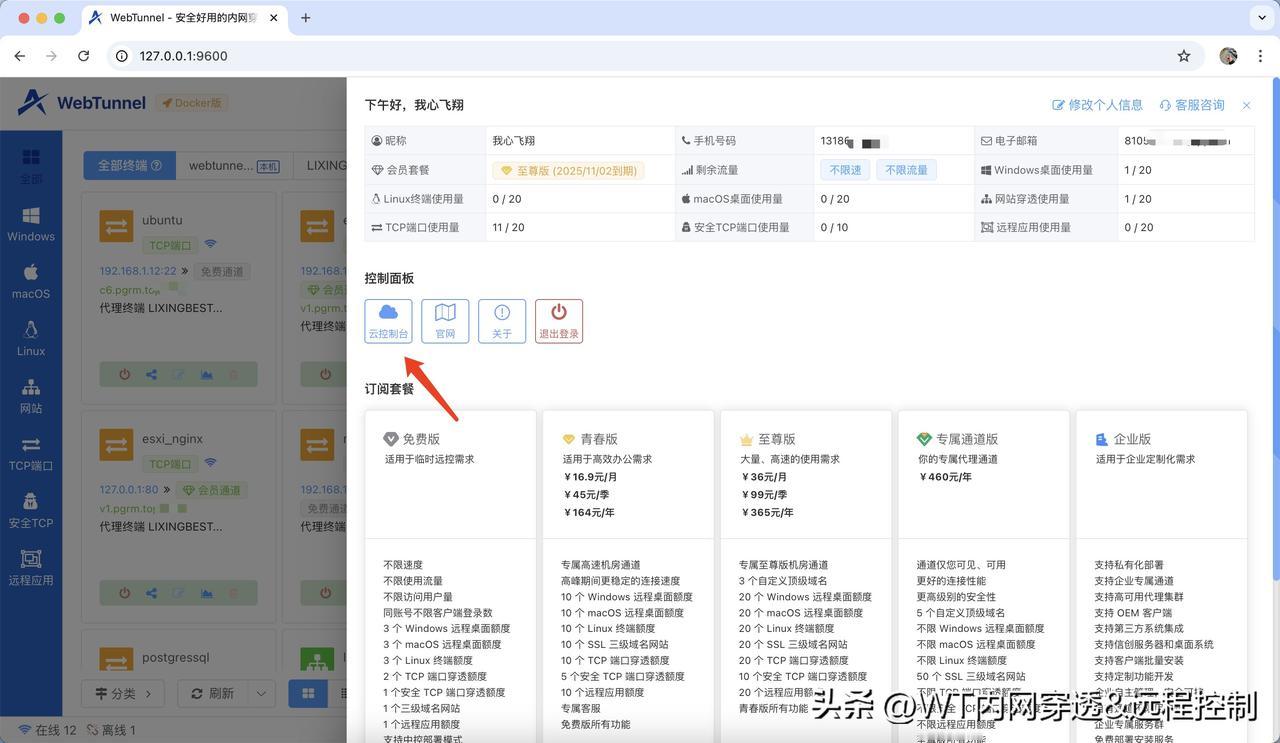Select 网站 category in the sidebar
Image resolution: width=1280 pixels, height=743 pixels.
click(x=31, y=396)
